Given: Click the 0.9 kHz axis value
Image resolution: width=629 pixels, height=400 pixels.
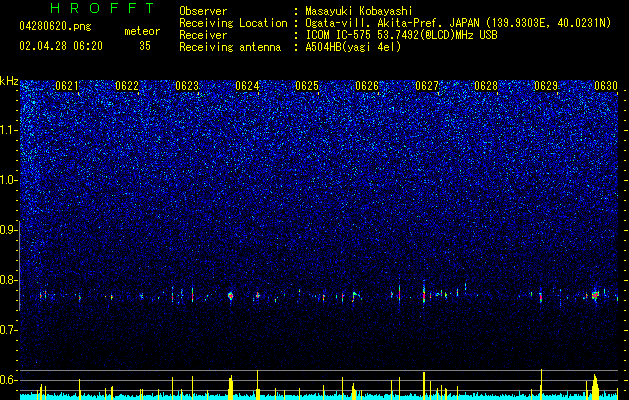Looking at the screenshot, I should [9, 230].
